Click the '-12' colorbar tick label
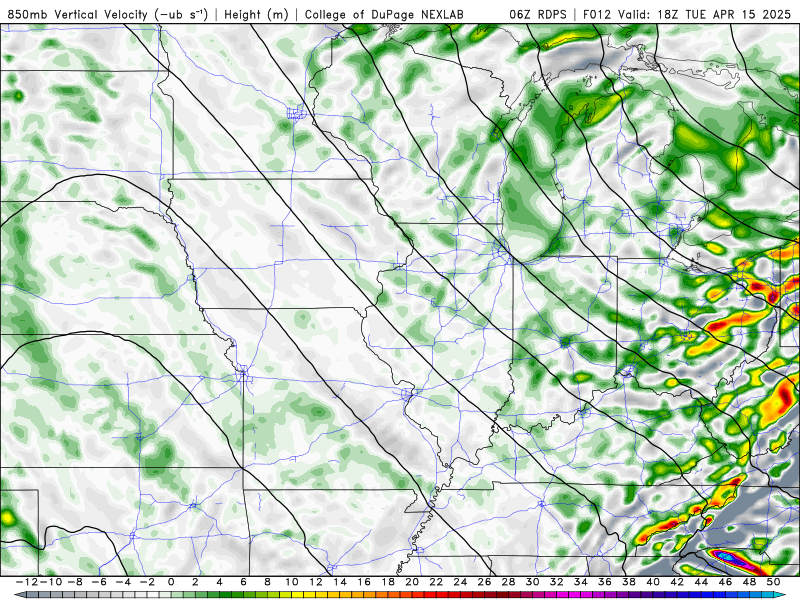This screenshot has width=800, height=600. click(26, 582)
